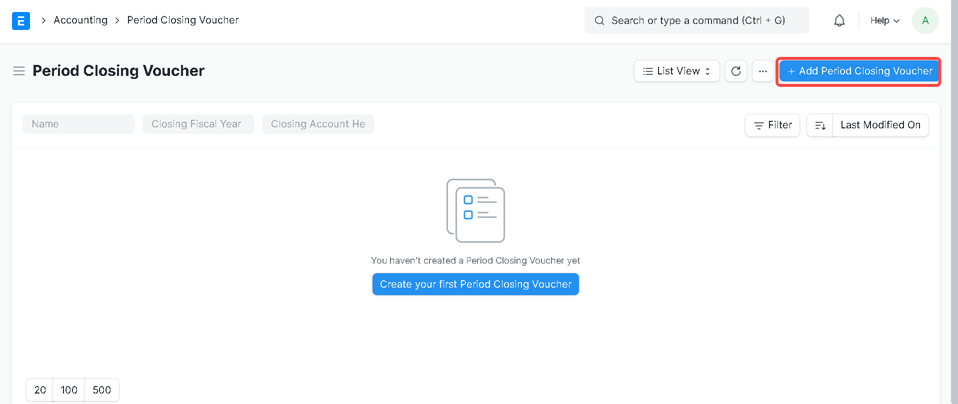Open the user avatar A menu

(x=925, y=20)
